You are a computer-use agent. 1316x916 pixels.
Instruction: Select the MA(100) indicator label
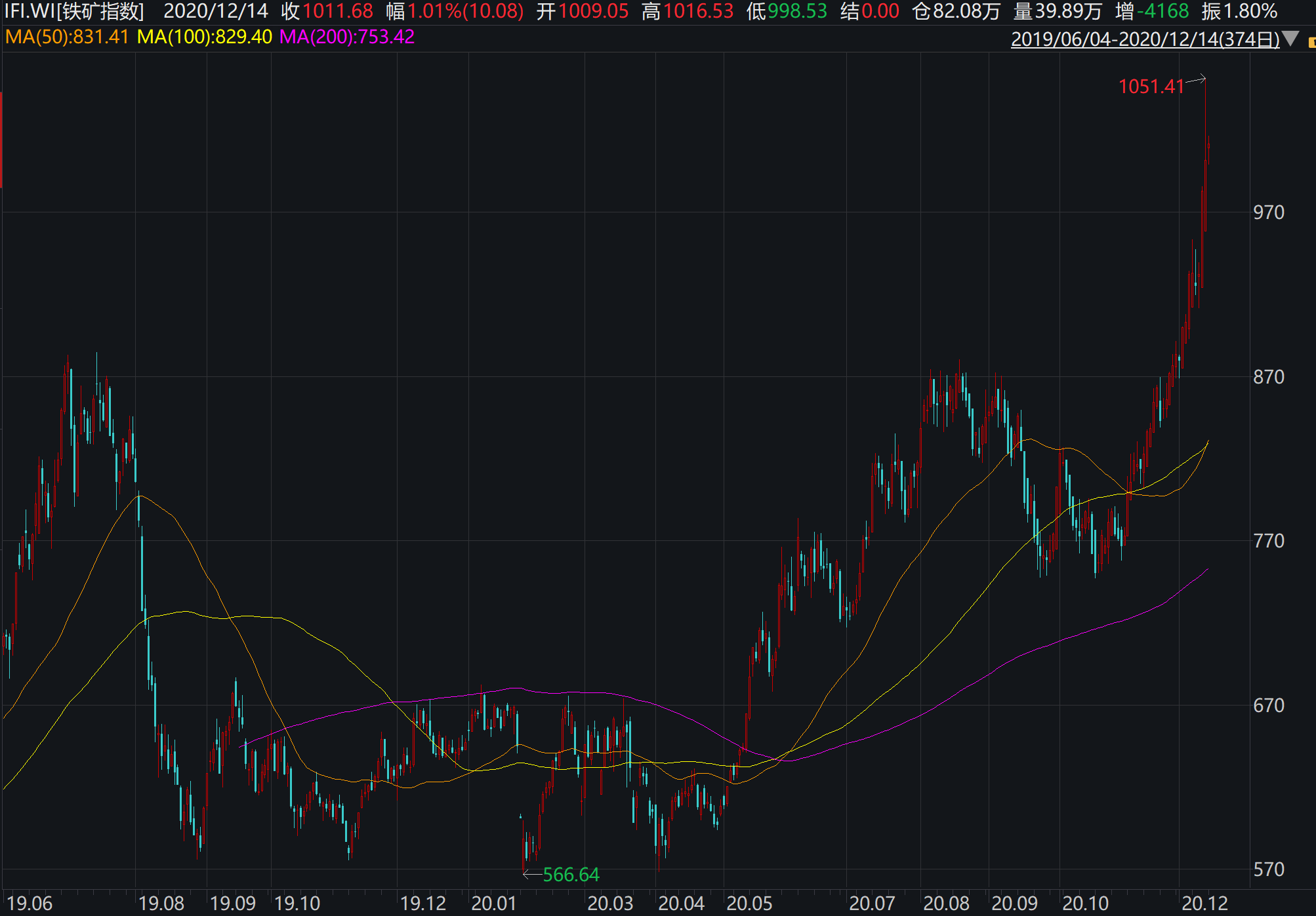pos(204,37)
